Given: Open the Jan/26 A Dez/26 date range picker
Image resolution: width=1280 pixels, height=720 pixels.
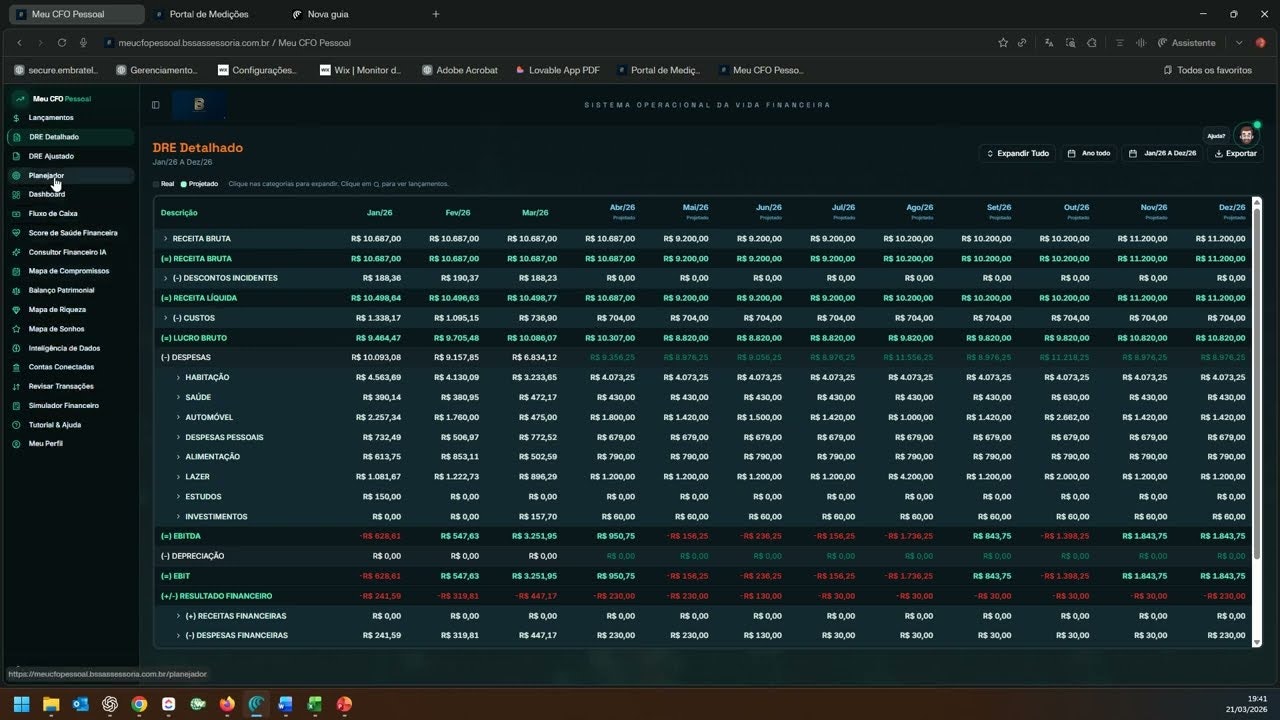Looking at the screenshot, I should click(1162, 153).
